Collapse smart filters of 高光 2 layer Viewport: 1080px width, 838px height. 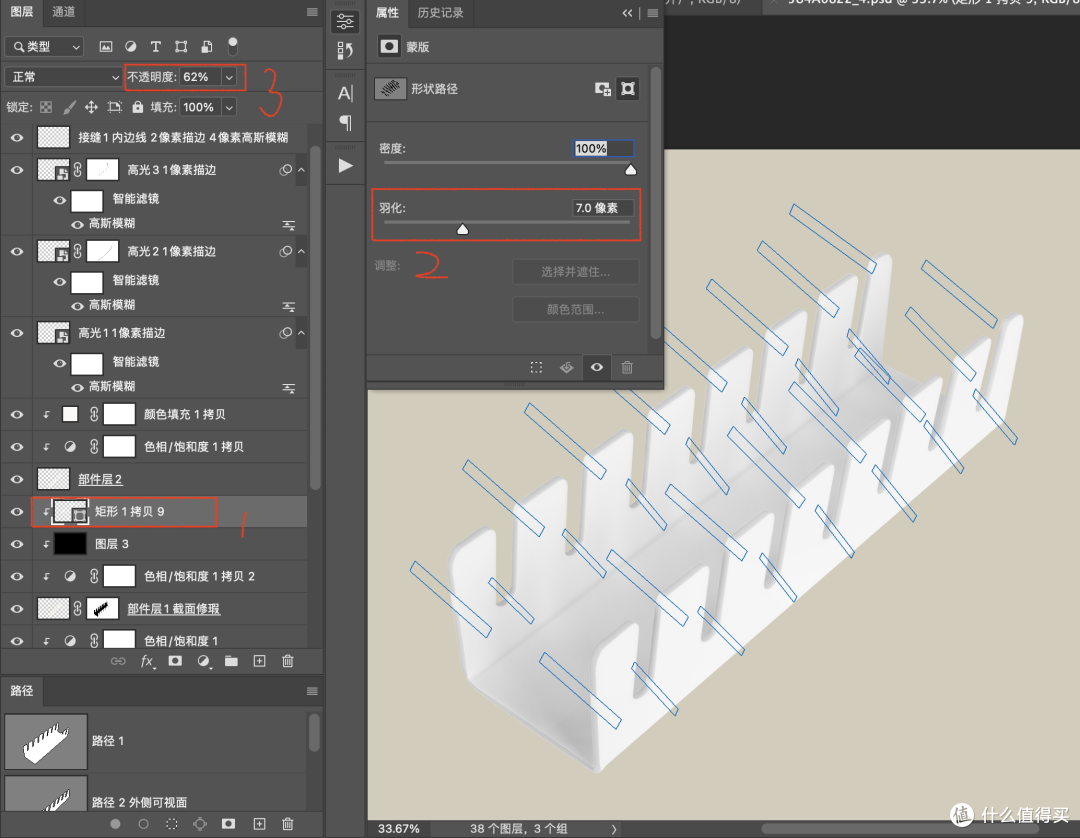[x=301, y=251]
